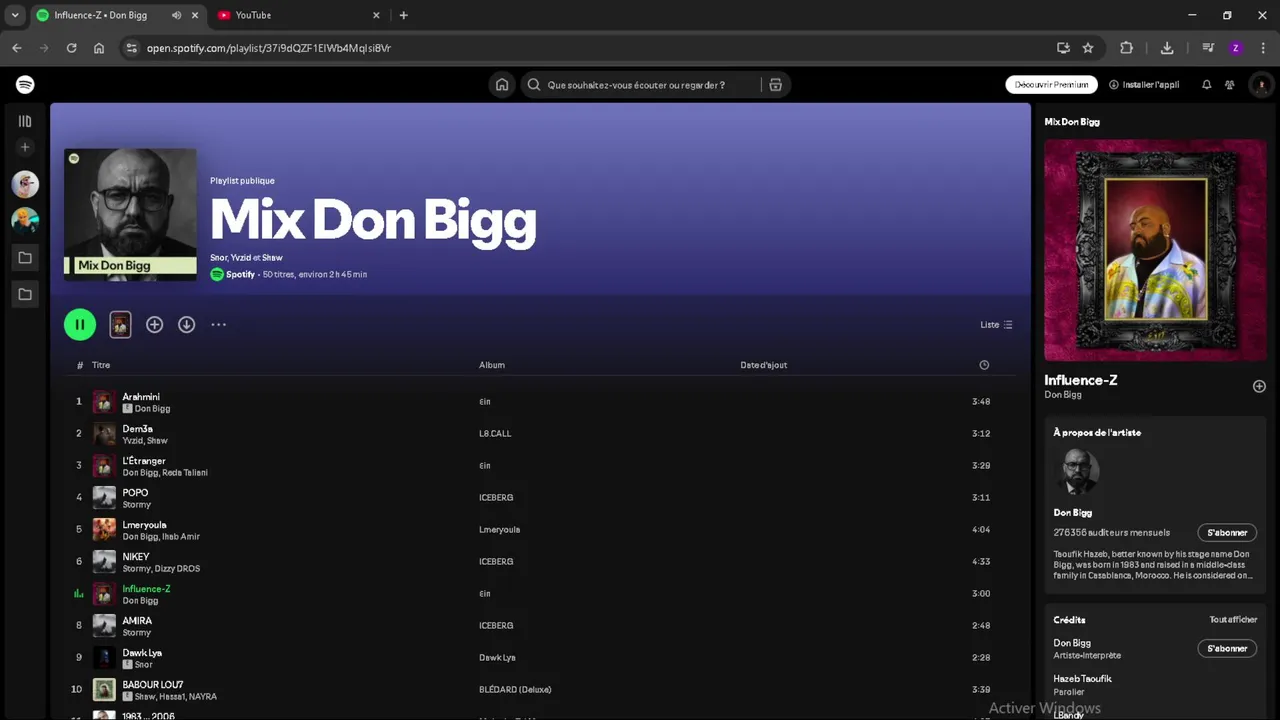Click the create playlist plus in sidebar
This screenshot has width=1280, height=720.
tap(25, 147)
